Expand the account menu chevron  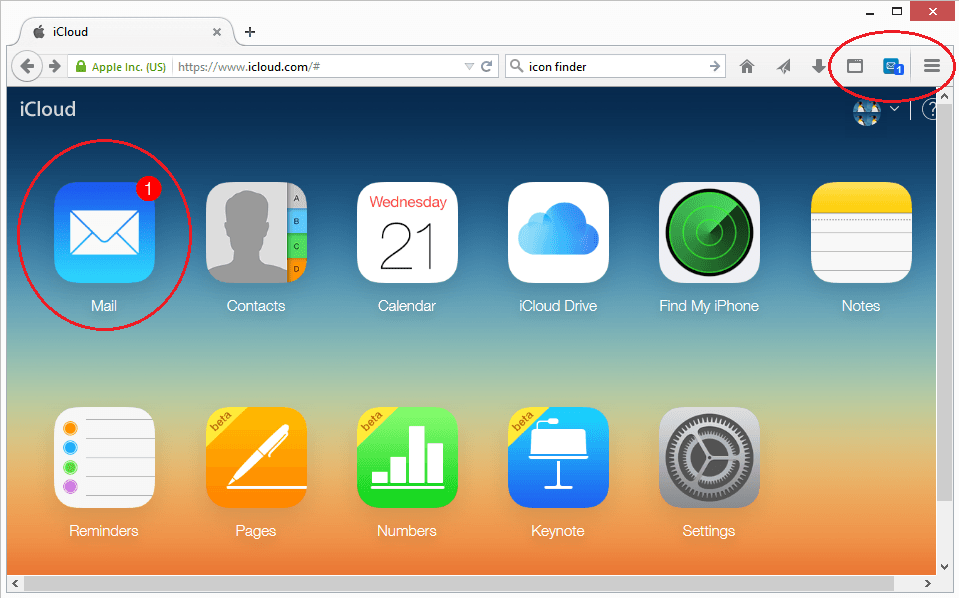click(894, 109)
